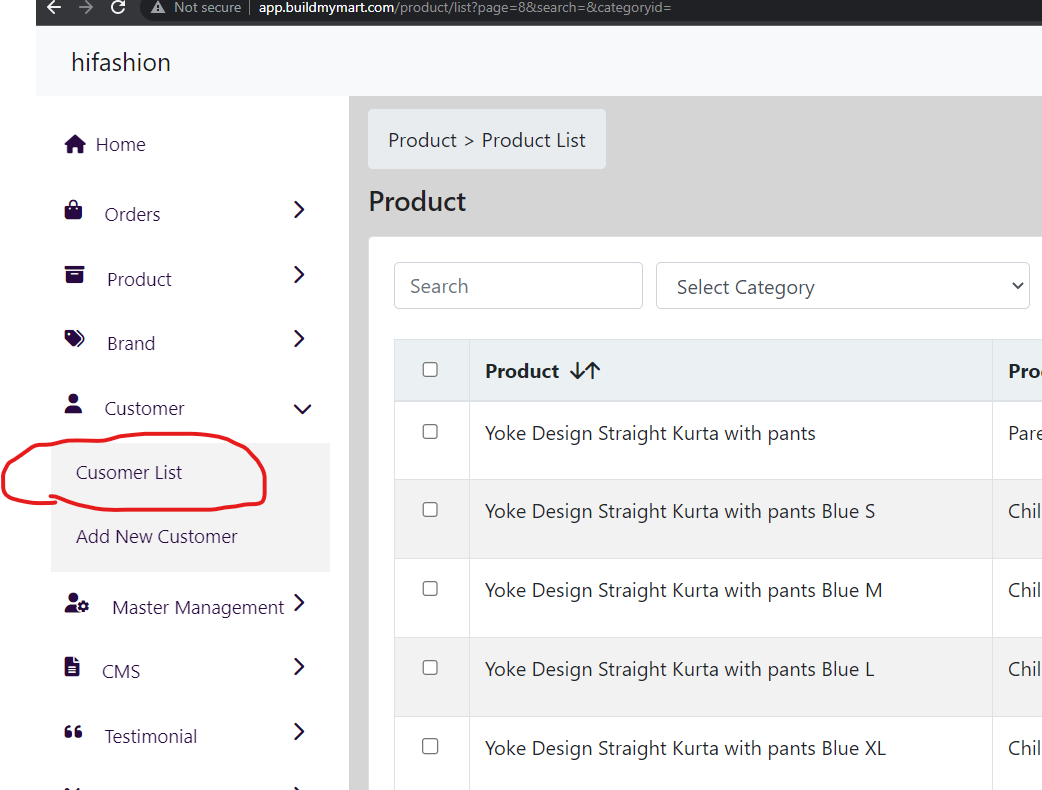The image size is (1042, 790).
Task: Expand the CMS menu chevron
Action: click(299, 666)
